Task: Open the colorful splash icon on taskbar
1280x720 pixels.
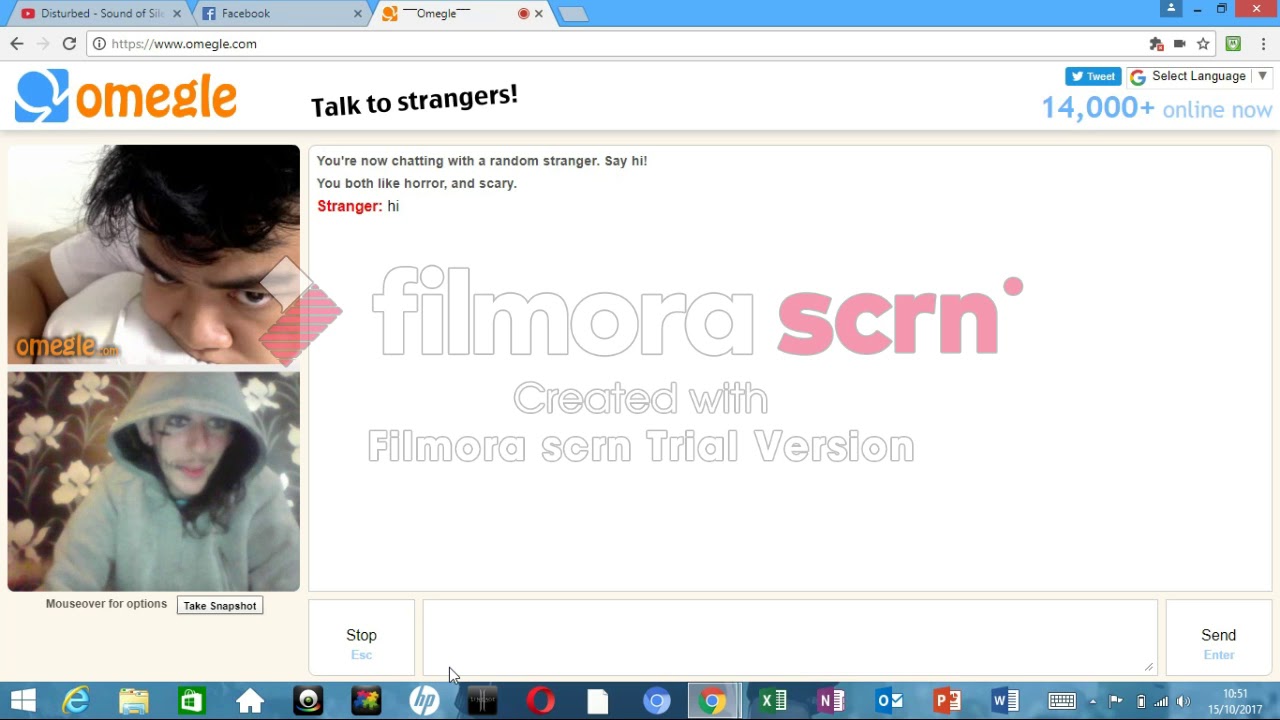Action: 366,701
